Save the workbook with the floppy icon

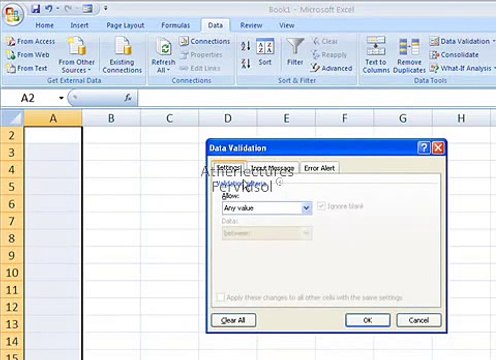point(35,9)
